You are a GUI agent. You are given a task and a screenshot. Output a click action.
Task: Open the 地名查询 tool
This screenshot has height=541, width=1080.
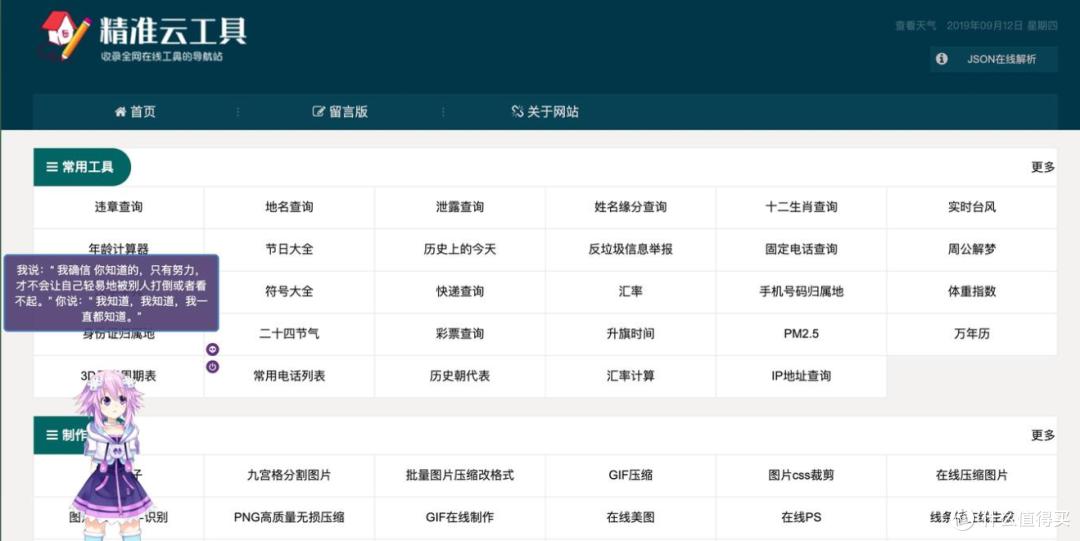pyautogui.click(x=289, y=207)
